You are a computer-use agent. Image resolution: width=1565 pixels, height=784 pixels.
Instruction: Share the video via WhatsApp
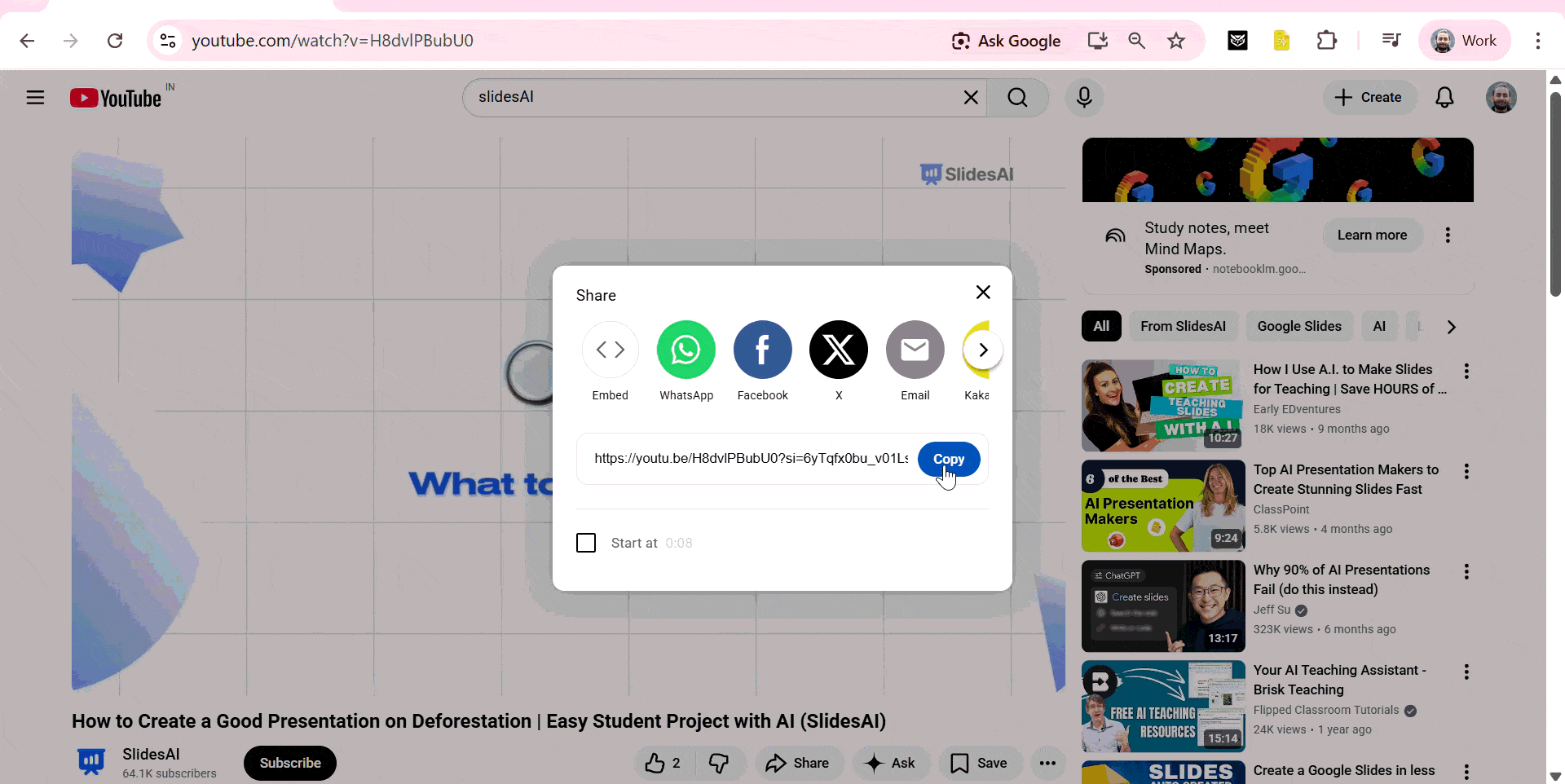pyautogui.click(x=685, y=350)
